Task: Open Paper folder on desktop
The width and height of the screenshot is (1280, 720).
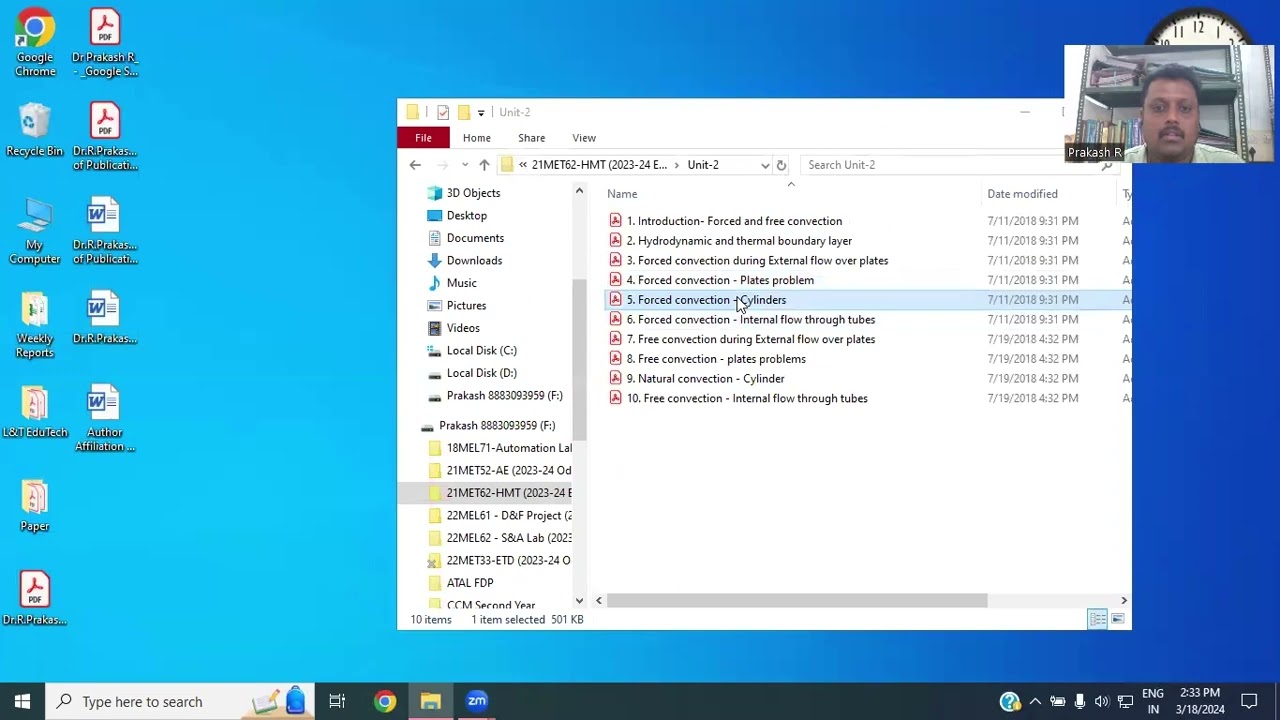Action: click(x=35, y=506)
